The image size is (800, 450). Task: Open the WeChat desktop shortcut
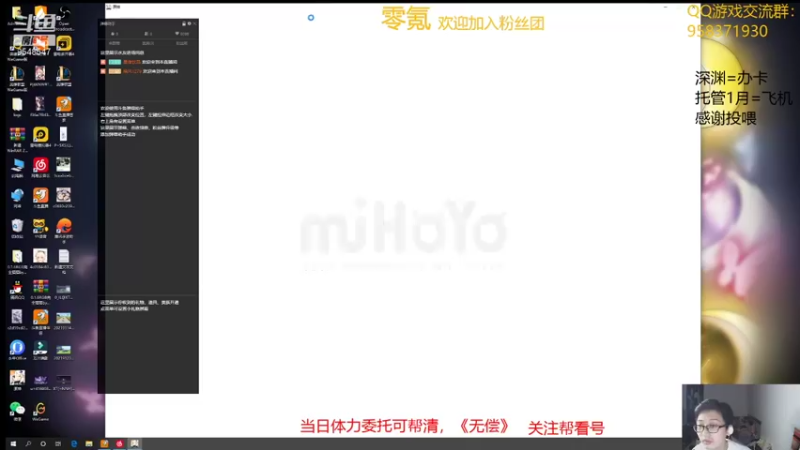[17, 411]
